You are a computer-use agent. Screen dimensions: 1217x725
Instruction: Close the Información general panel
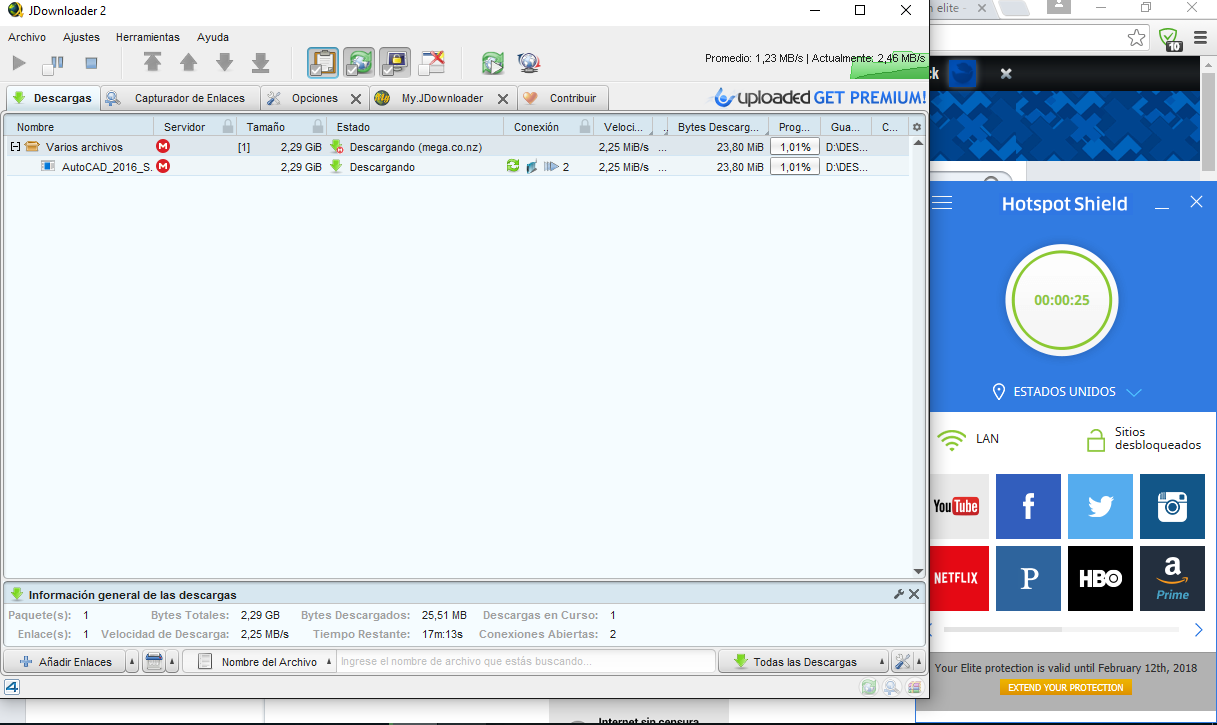[914, 594]
